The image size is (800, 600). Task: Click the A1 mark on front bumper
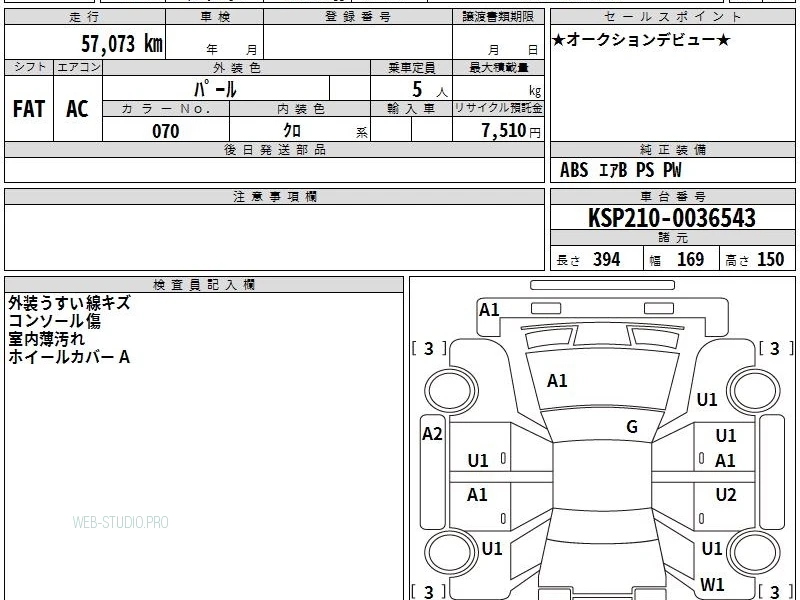click(489, 310)
